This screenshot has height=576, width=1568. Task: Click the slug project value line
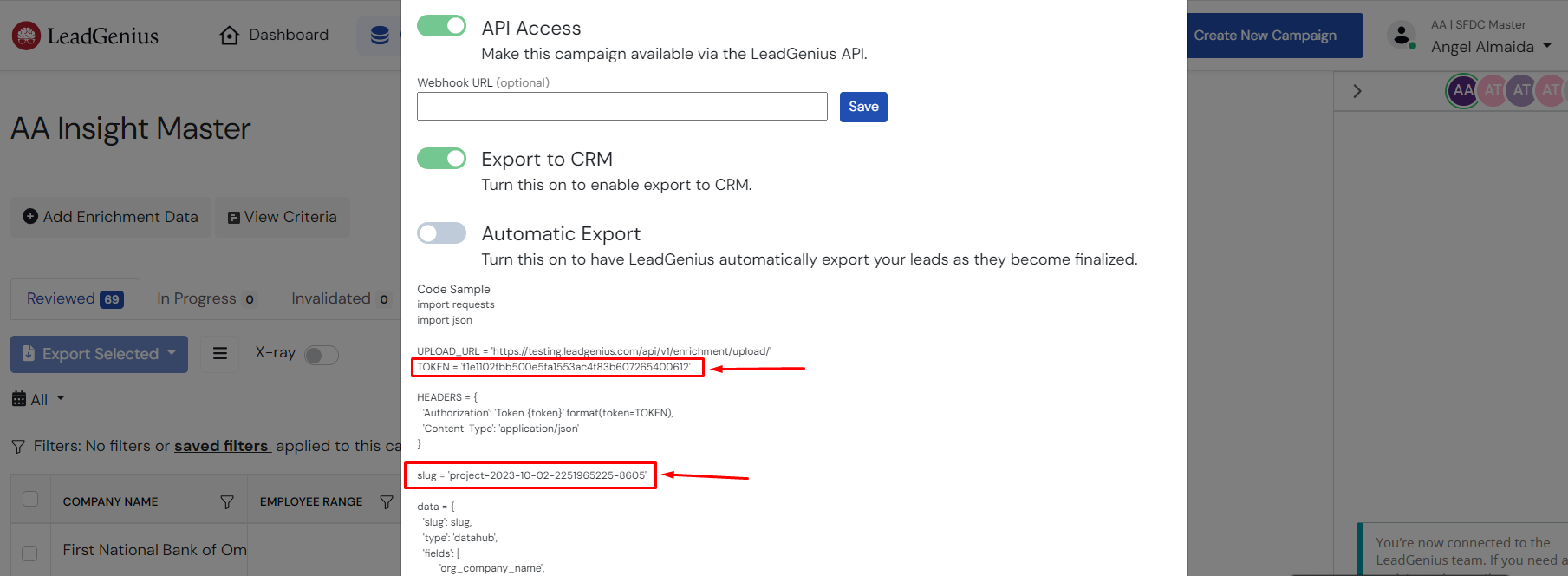pos(531,475)
